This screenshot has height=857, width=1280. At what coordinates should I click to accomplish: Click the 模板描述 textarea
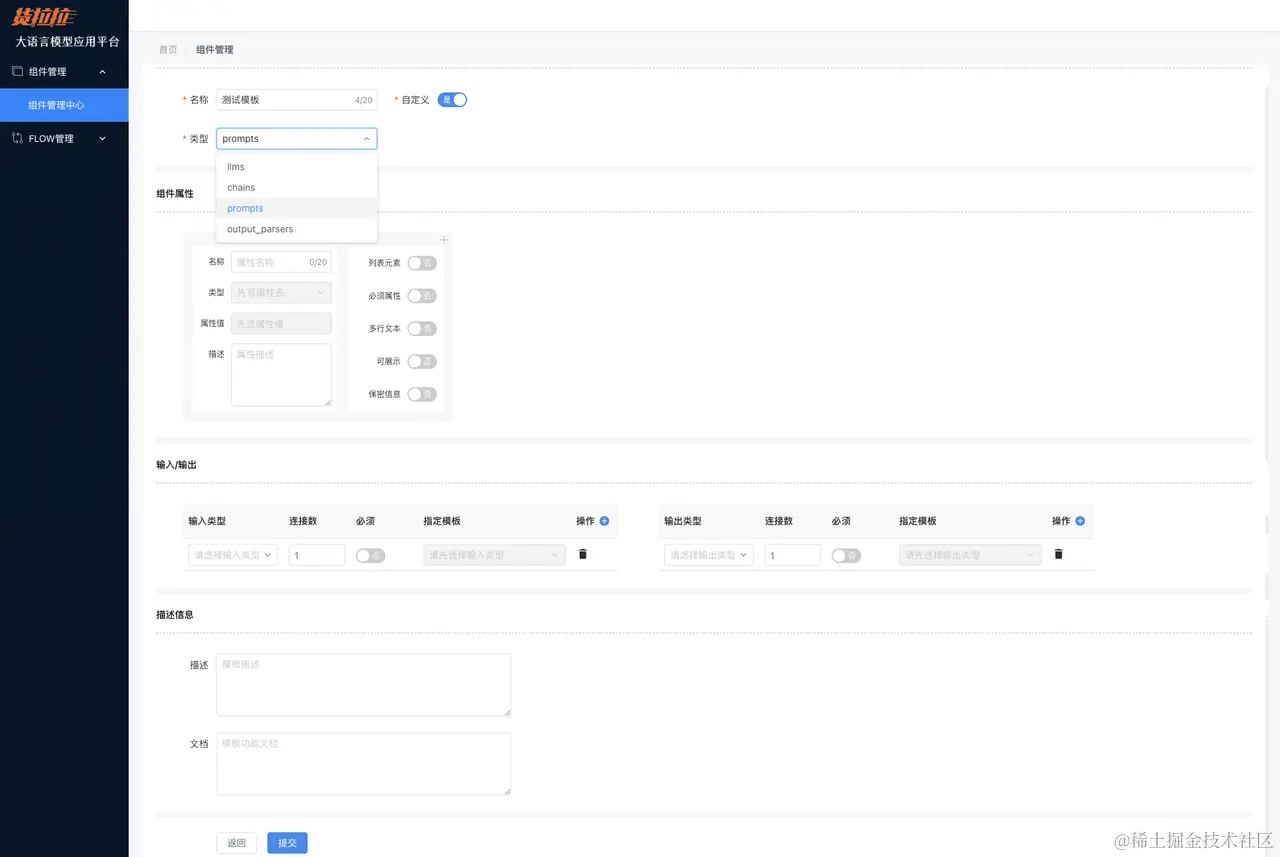click(364, 685)
